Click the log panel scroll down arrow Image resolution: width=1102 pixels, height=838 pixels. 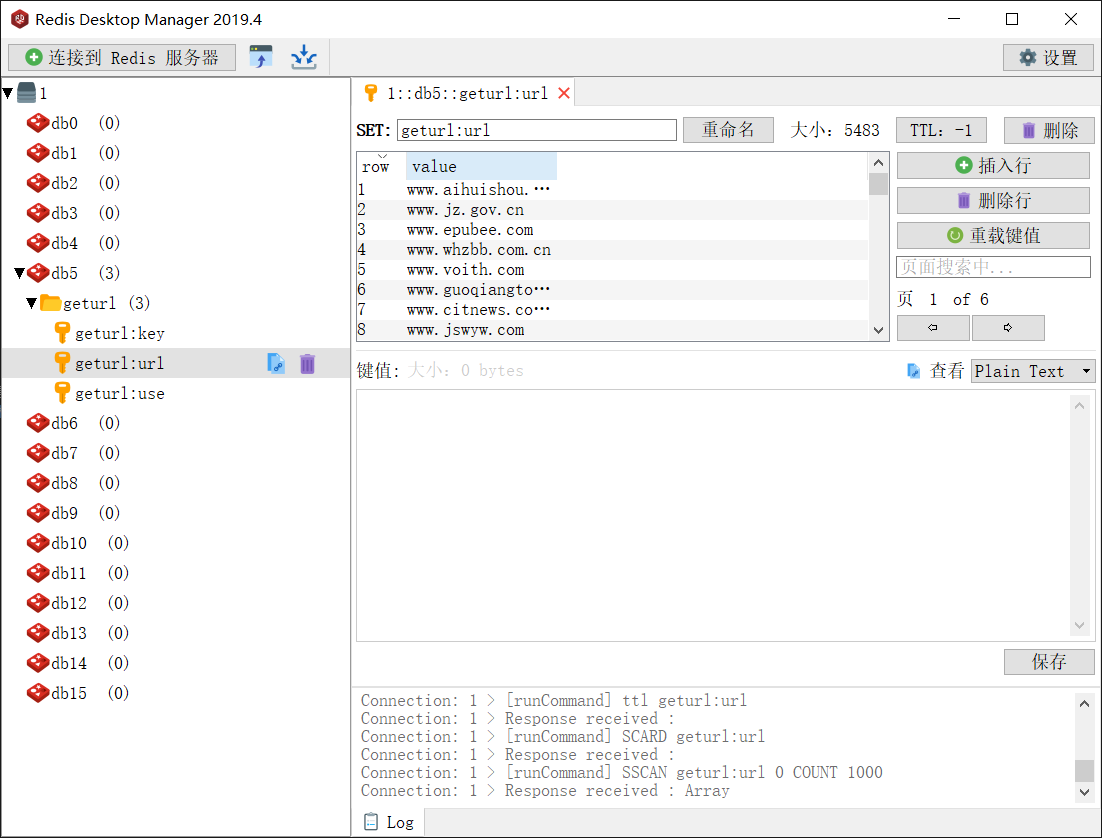[x=1084, y=792]
